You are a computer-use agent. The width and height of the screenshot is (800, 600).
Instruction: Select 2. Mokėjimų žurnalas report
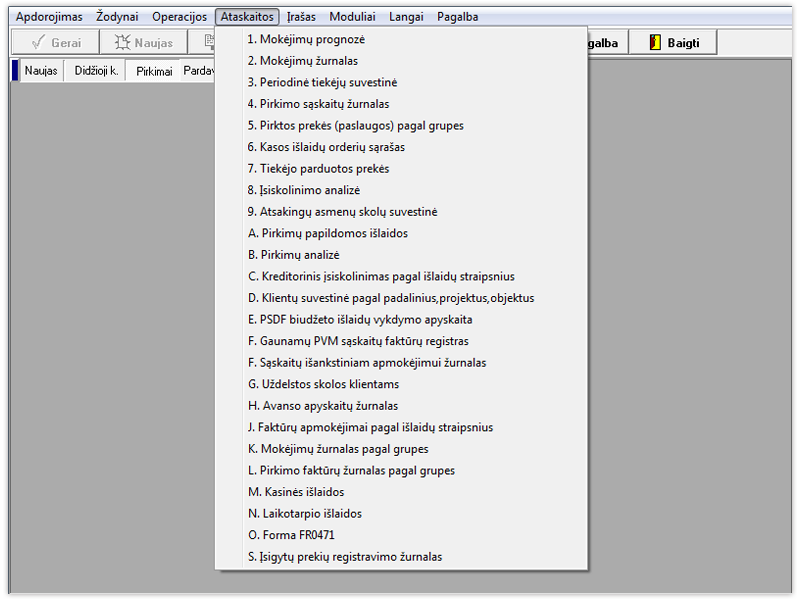click(401, 61)
